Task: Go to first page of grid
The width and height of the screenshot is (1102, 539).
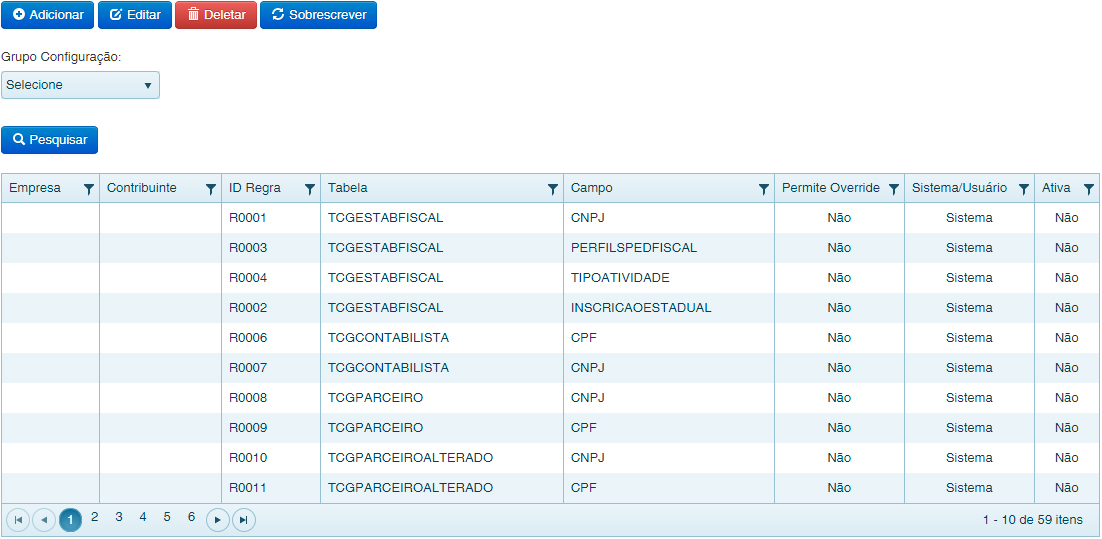Action: [18, 520]
